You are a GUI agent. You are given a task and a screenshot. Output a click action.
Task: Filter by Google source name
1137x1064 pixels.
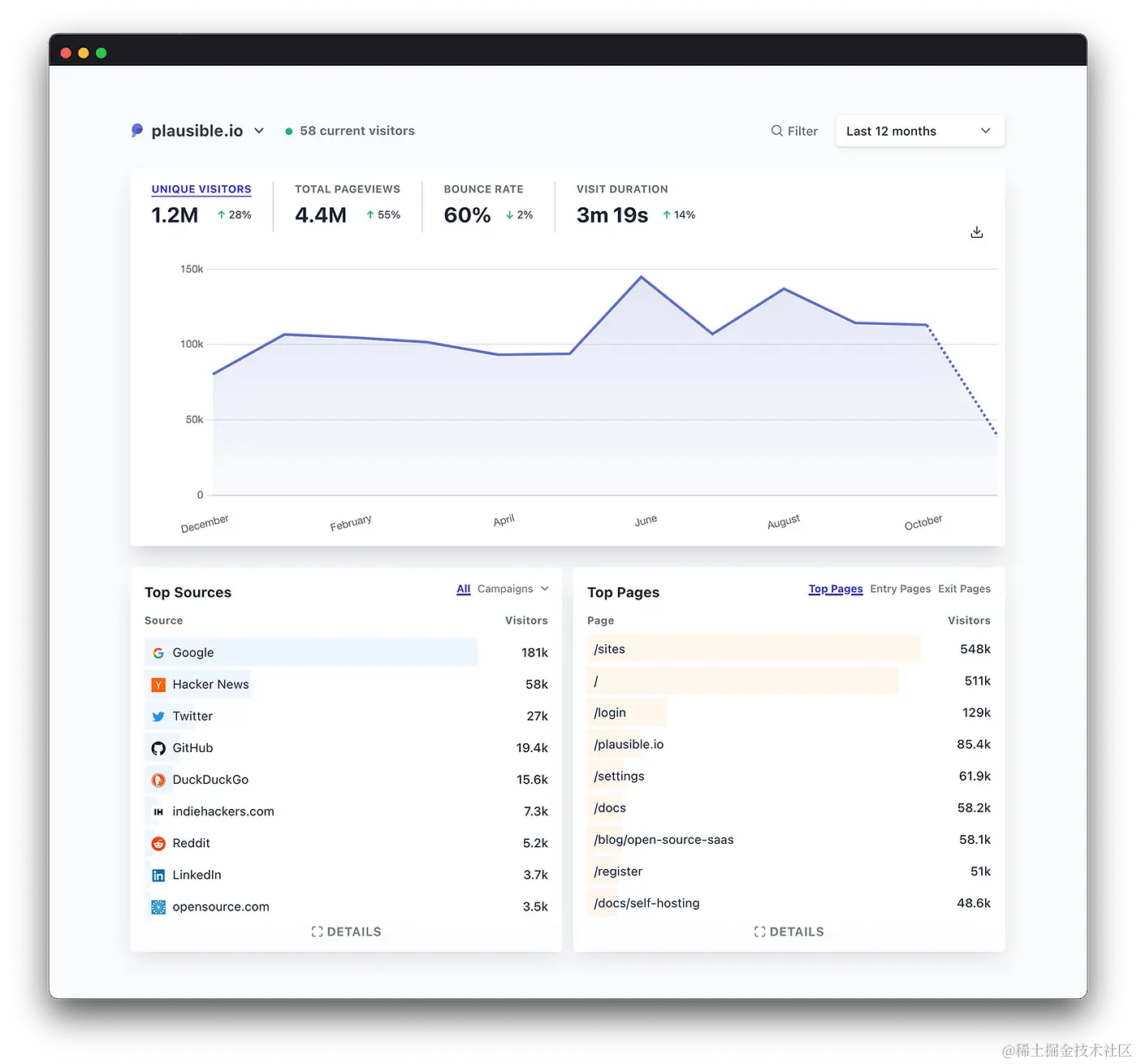click(x=193, y=653)
